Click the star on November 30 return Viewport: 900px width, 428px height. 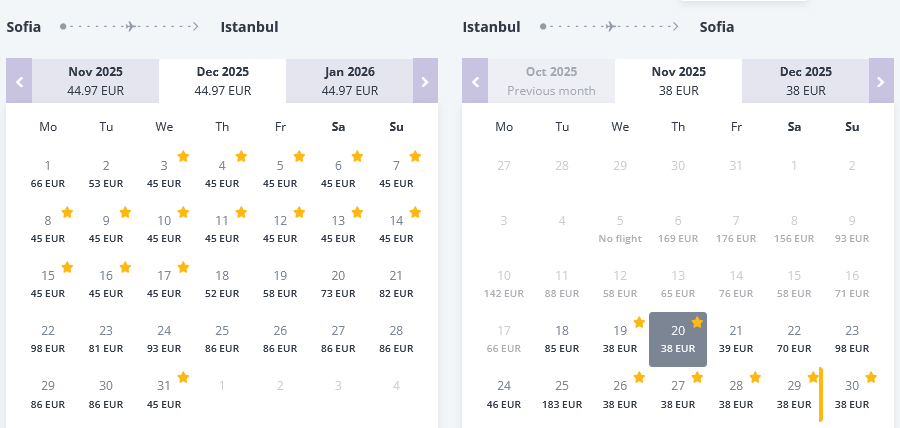point(871,377)
